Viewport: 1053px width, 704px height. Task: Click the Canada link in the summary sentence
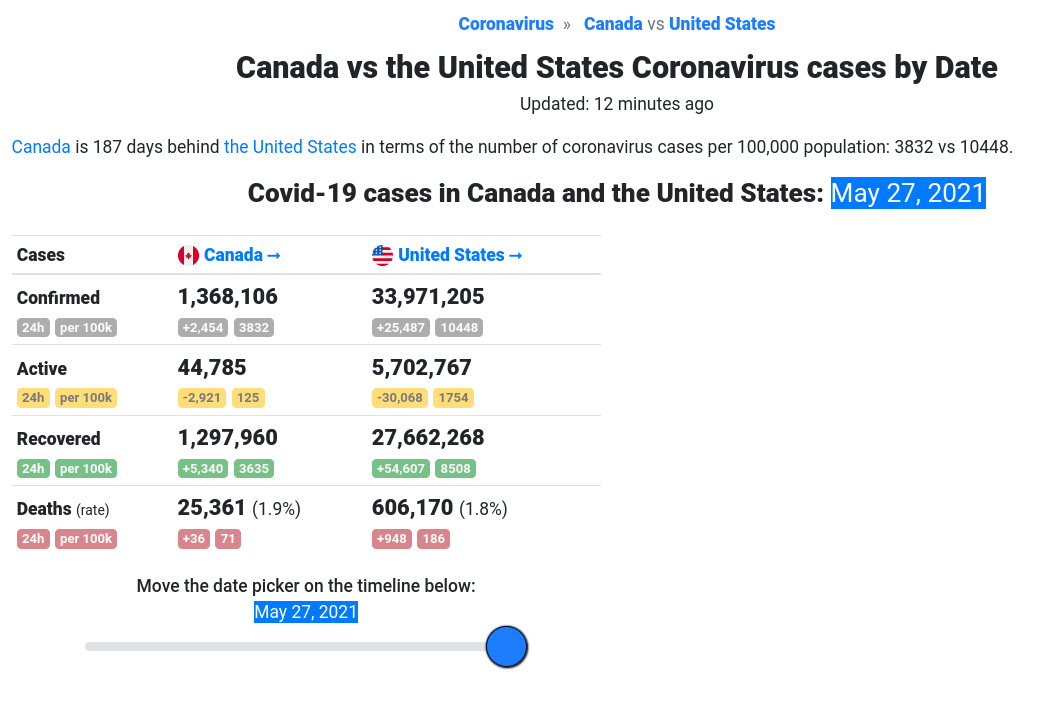pos(41,147)
